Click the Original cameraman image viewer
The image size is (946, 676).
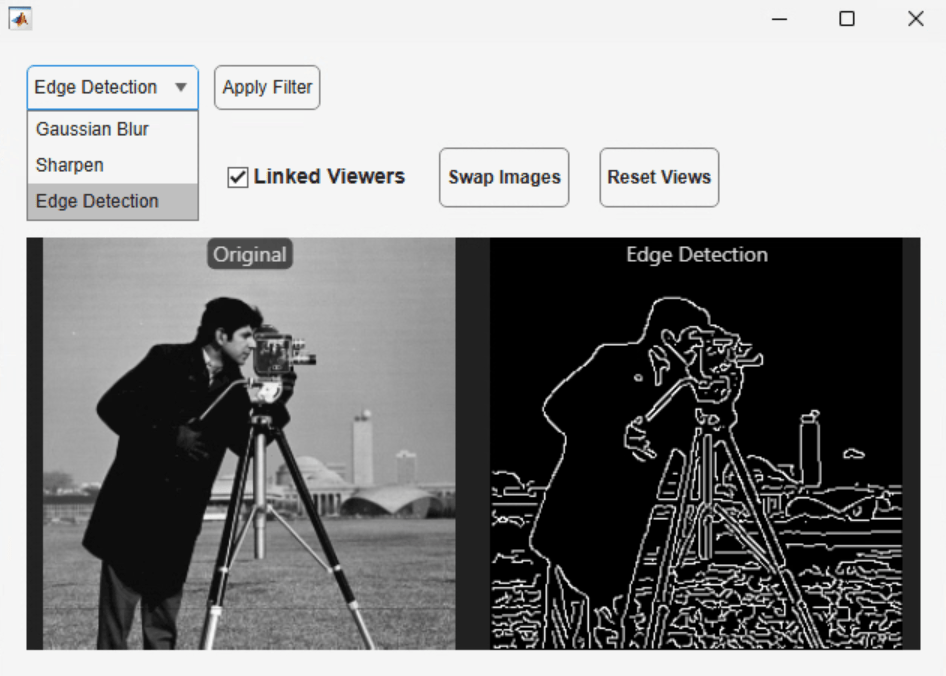coord(249,444)
